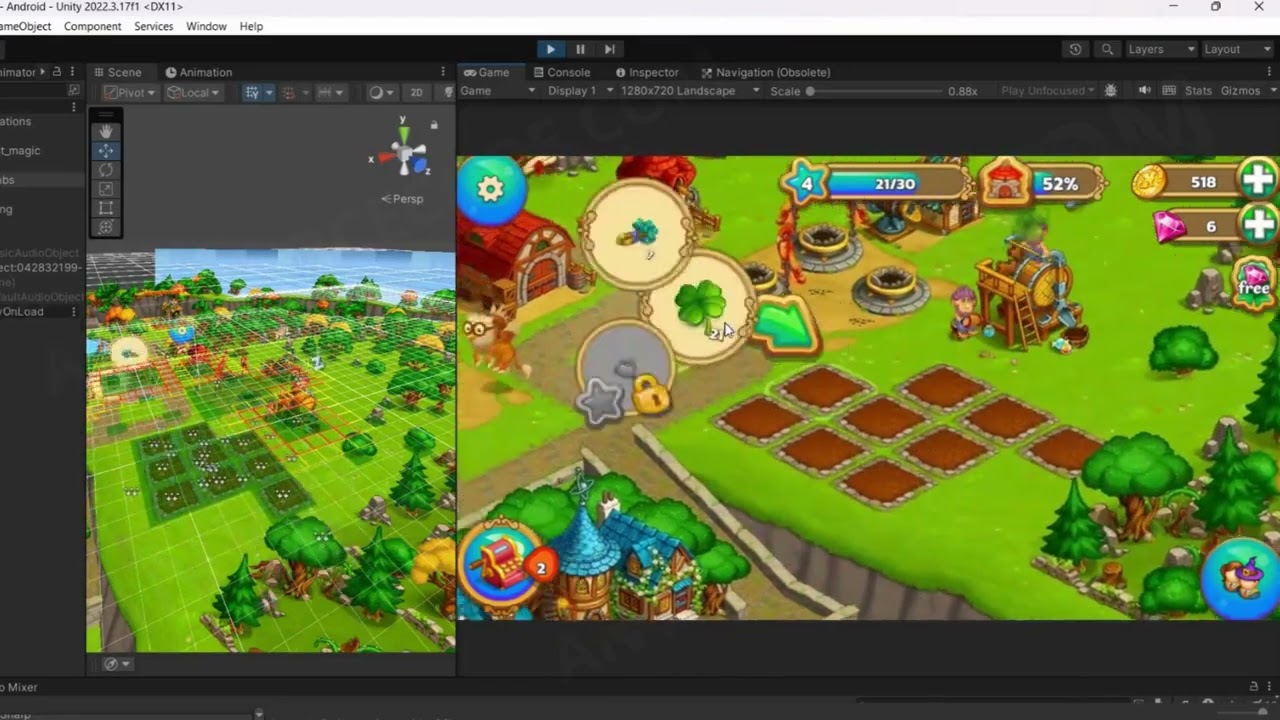The image size is (1280, 720).
Task: Click the witch hat button bottom right
Action: [1242, 579]
